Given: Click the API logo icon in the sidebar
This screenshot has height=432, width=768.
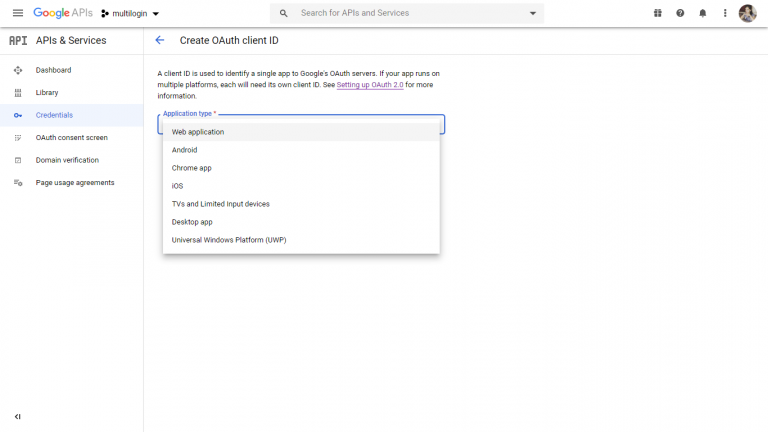Looking at the screenshot, I should coord(18,41).
